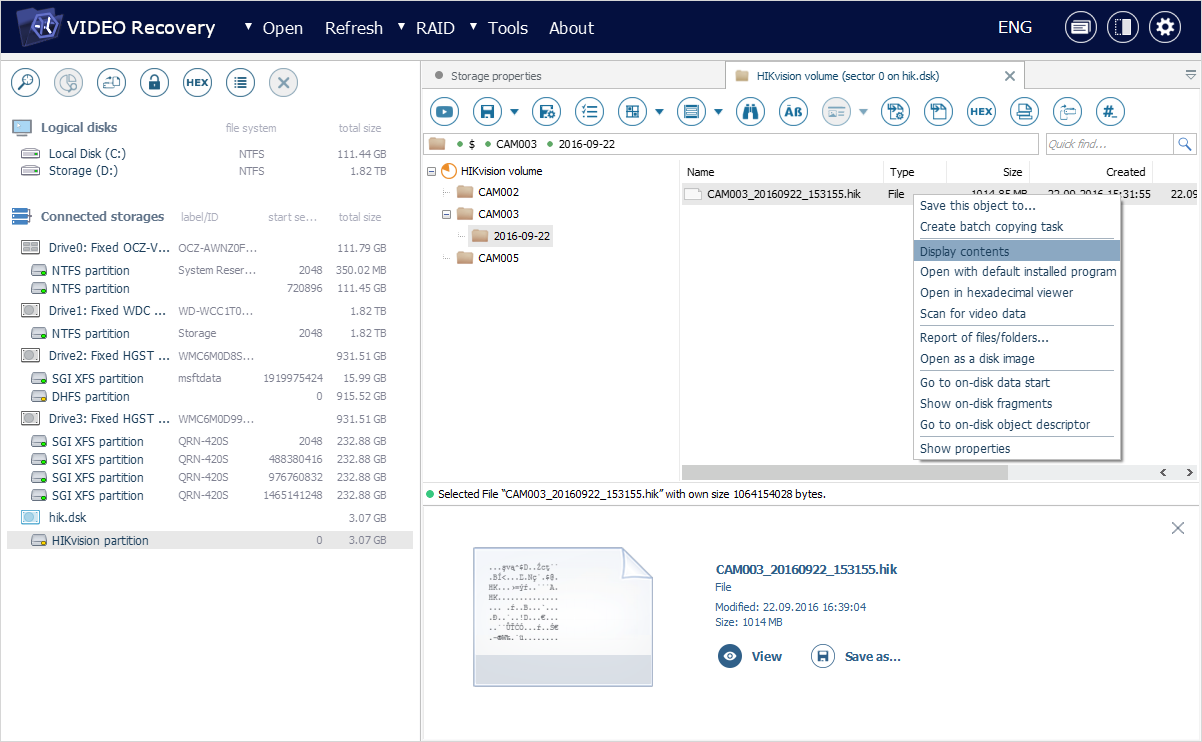Click About in the top menu bar
This screenshot has height=742, width=1202.
coord(571,28)
